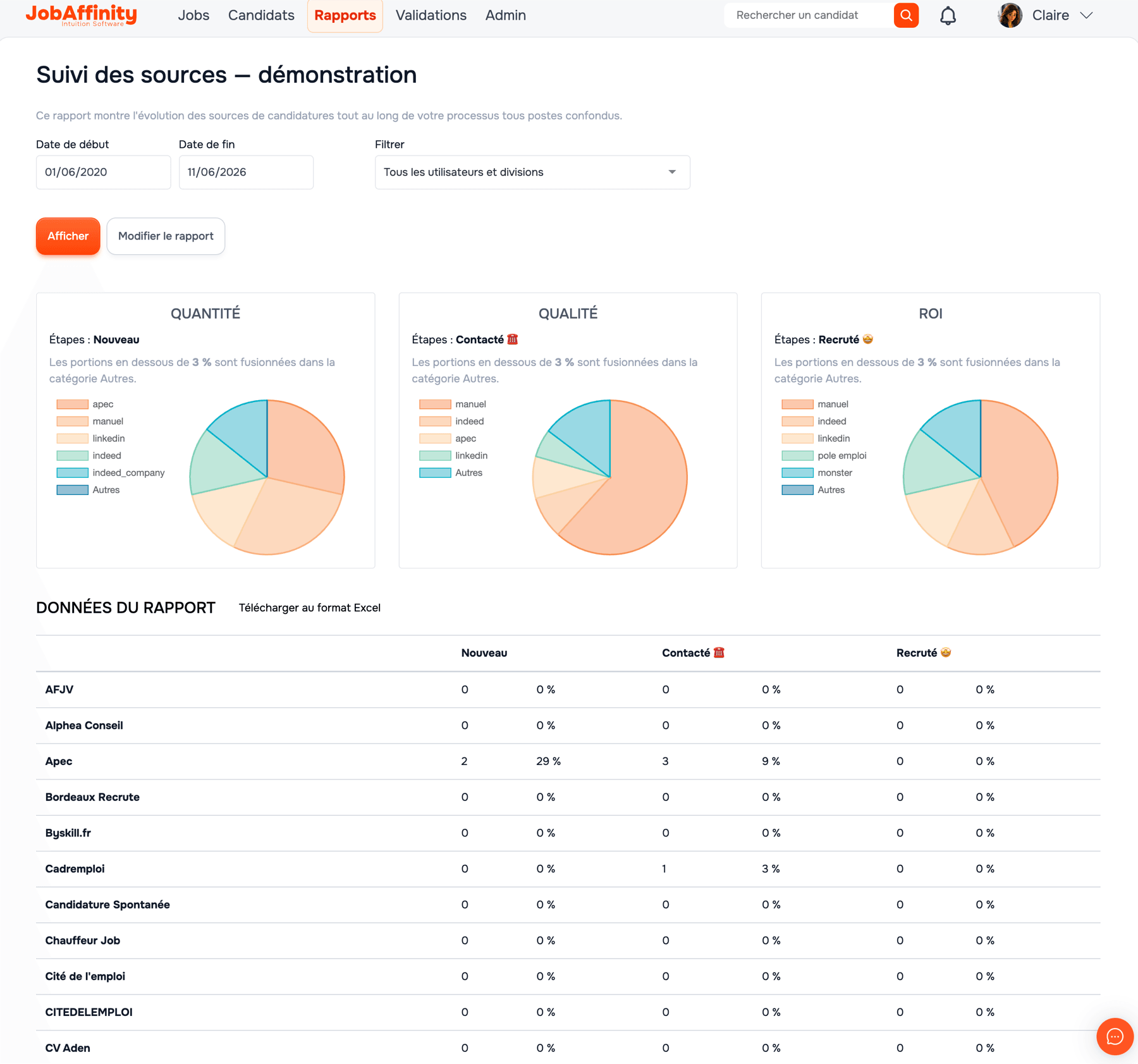Viewport: 1138px width, 1064px height.
Task: Select the Cité de l'emploi row label
Action: pos(85,976)
